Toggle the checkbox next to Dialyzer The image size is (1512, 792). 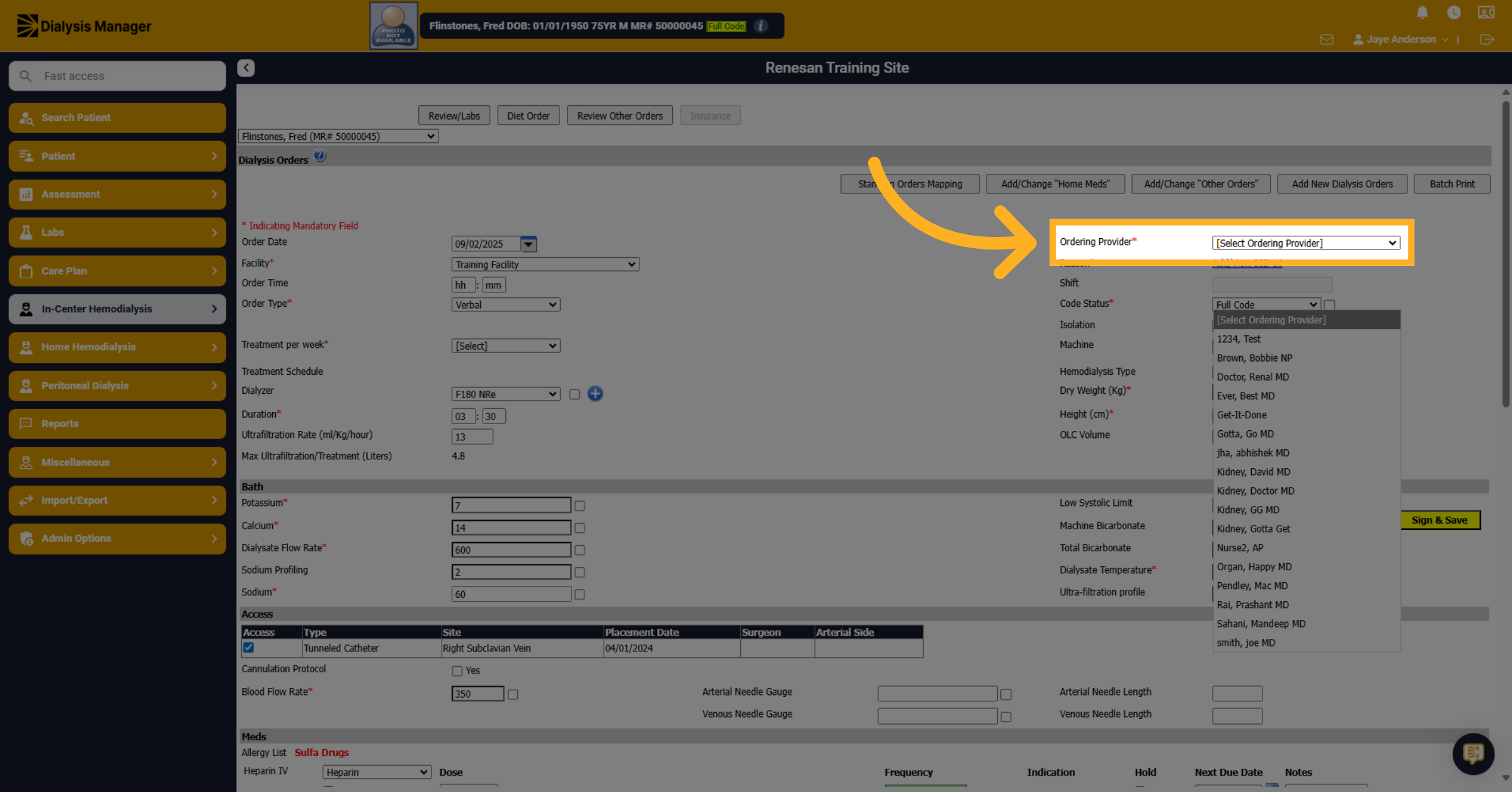click(574, 394)
